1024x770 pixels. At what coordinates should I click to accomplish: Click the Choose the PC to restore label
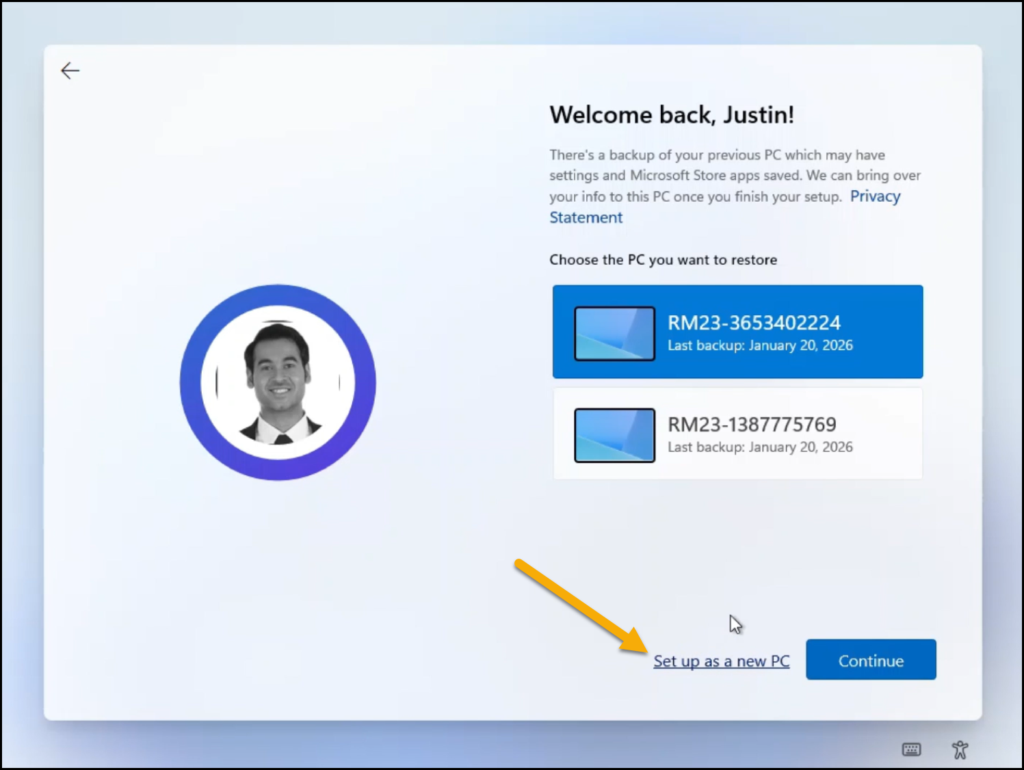pos(663,260)
